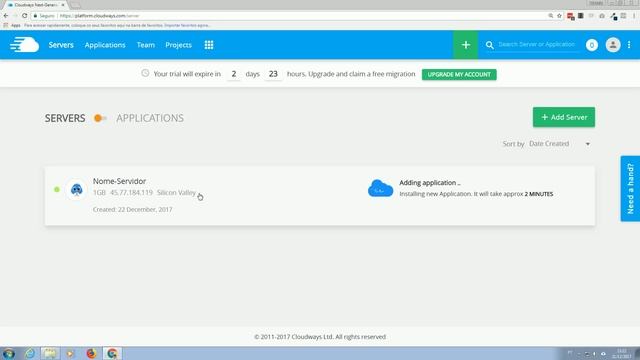Open the Sort by Date Created dropdown

(x=559, y=144)
